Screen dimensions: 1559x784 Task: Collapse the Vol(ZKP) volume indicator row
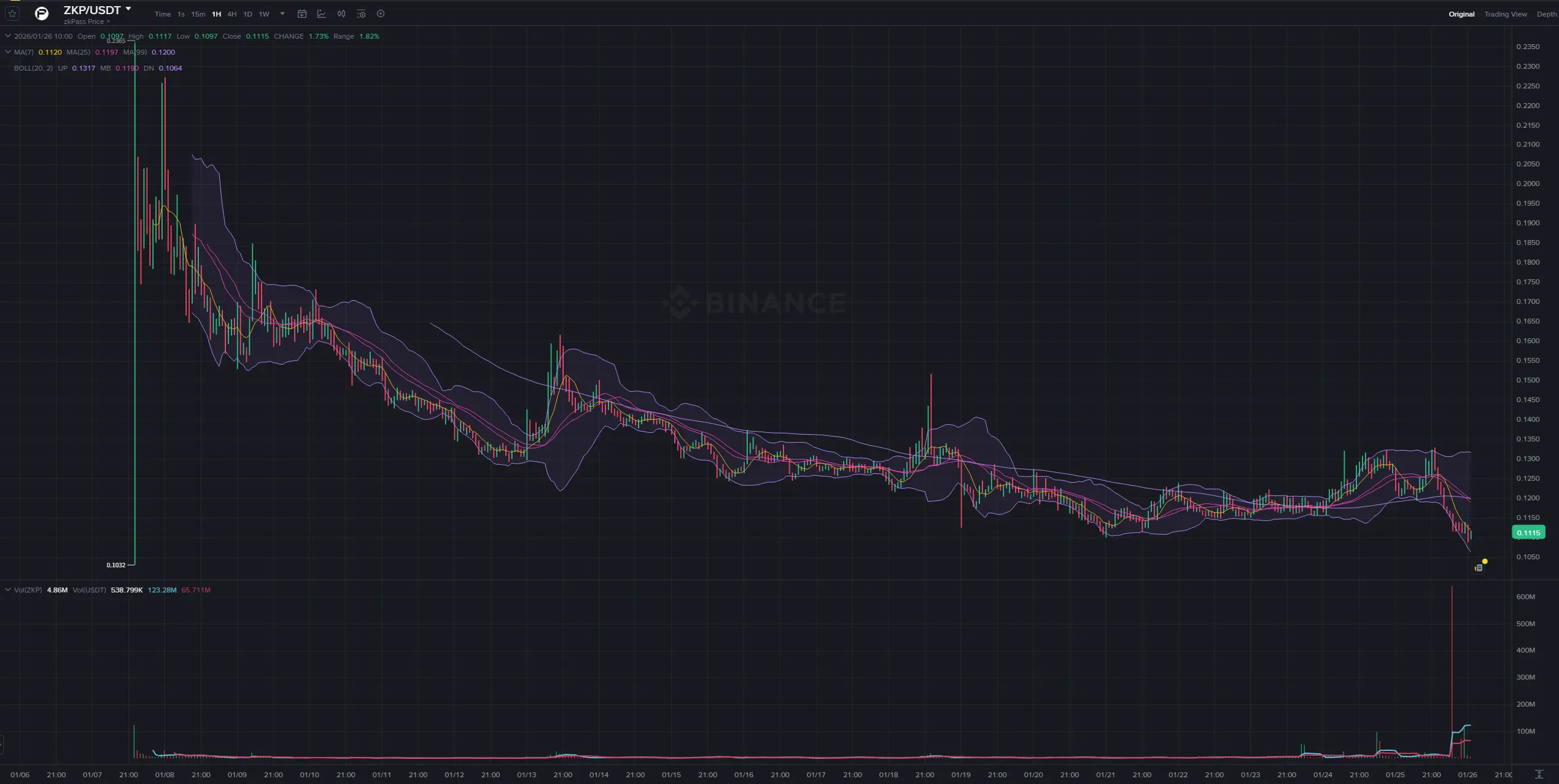pos(7,589)
